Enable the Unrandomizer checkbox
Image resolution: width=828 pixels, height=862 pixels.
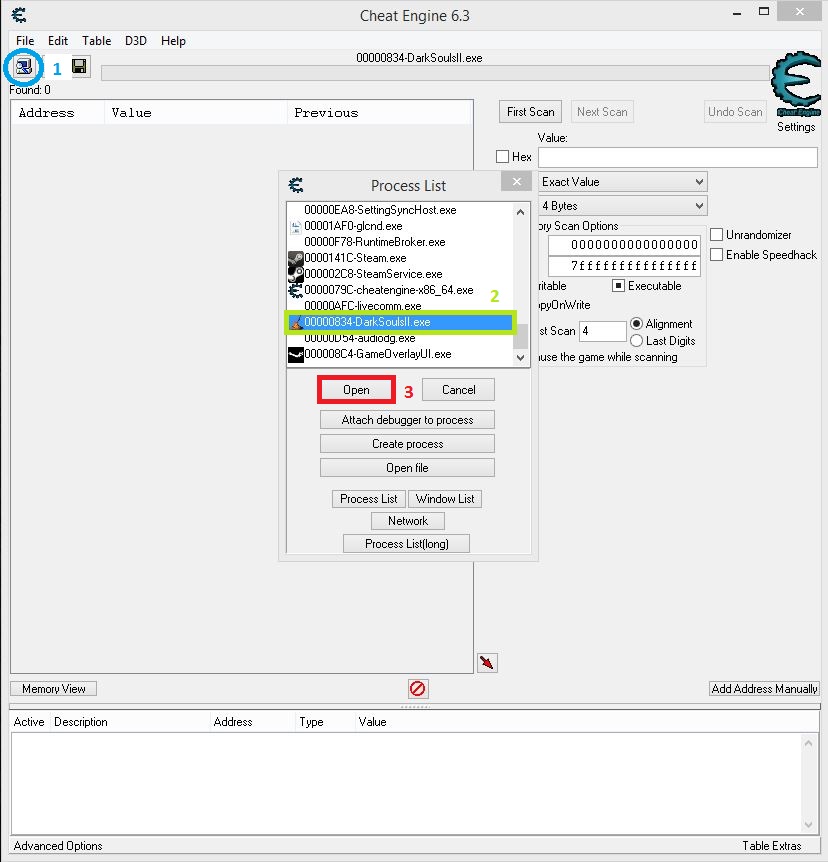716,235
